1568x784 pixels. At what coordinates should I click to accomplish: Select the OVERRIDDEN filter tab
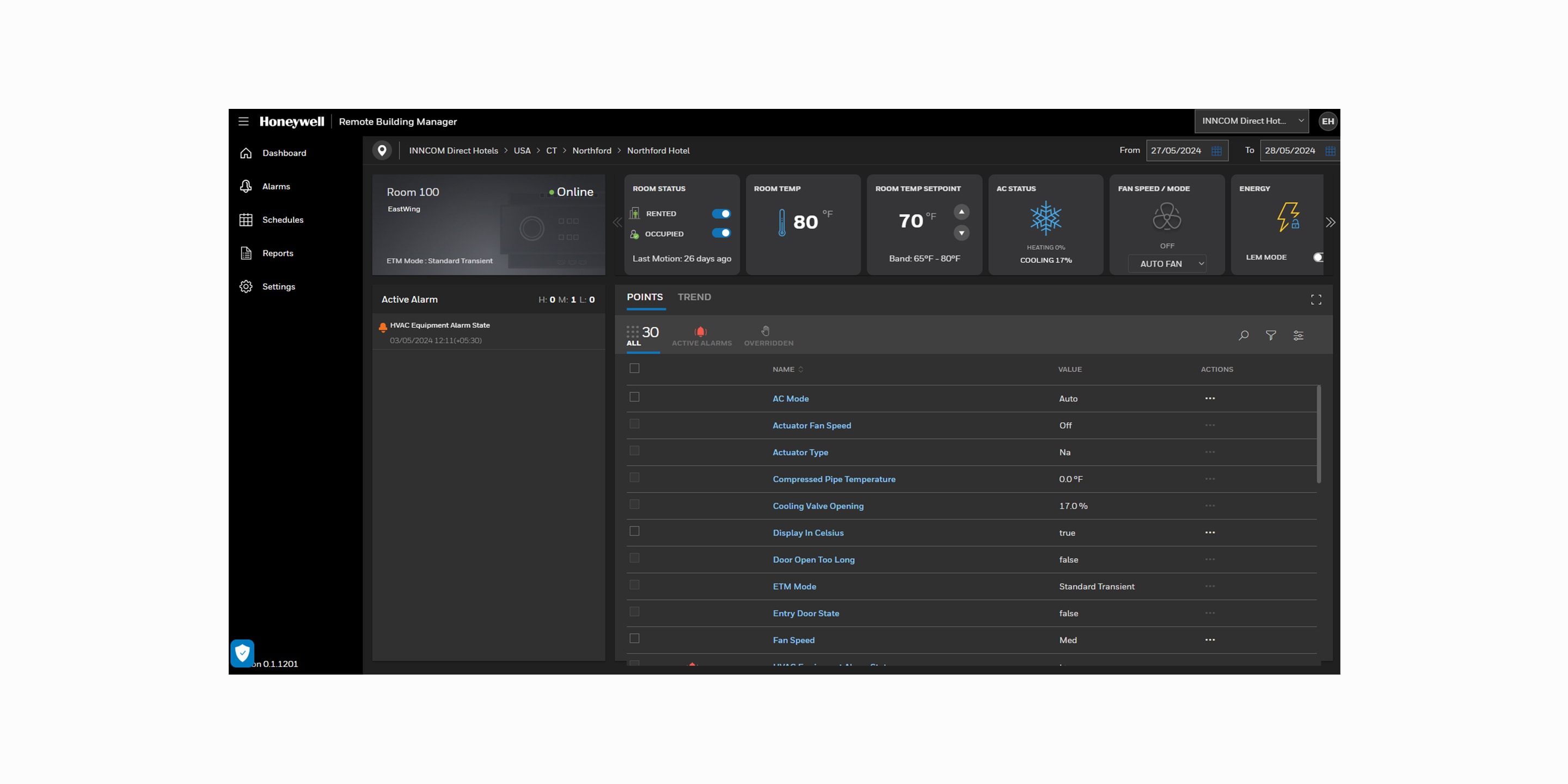[768, 336]
